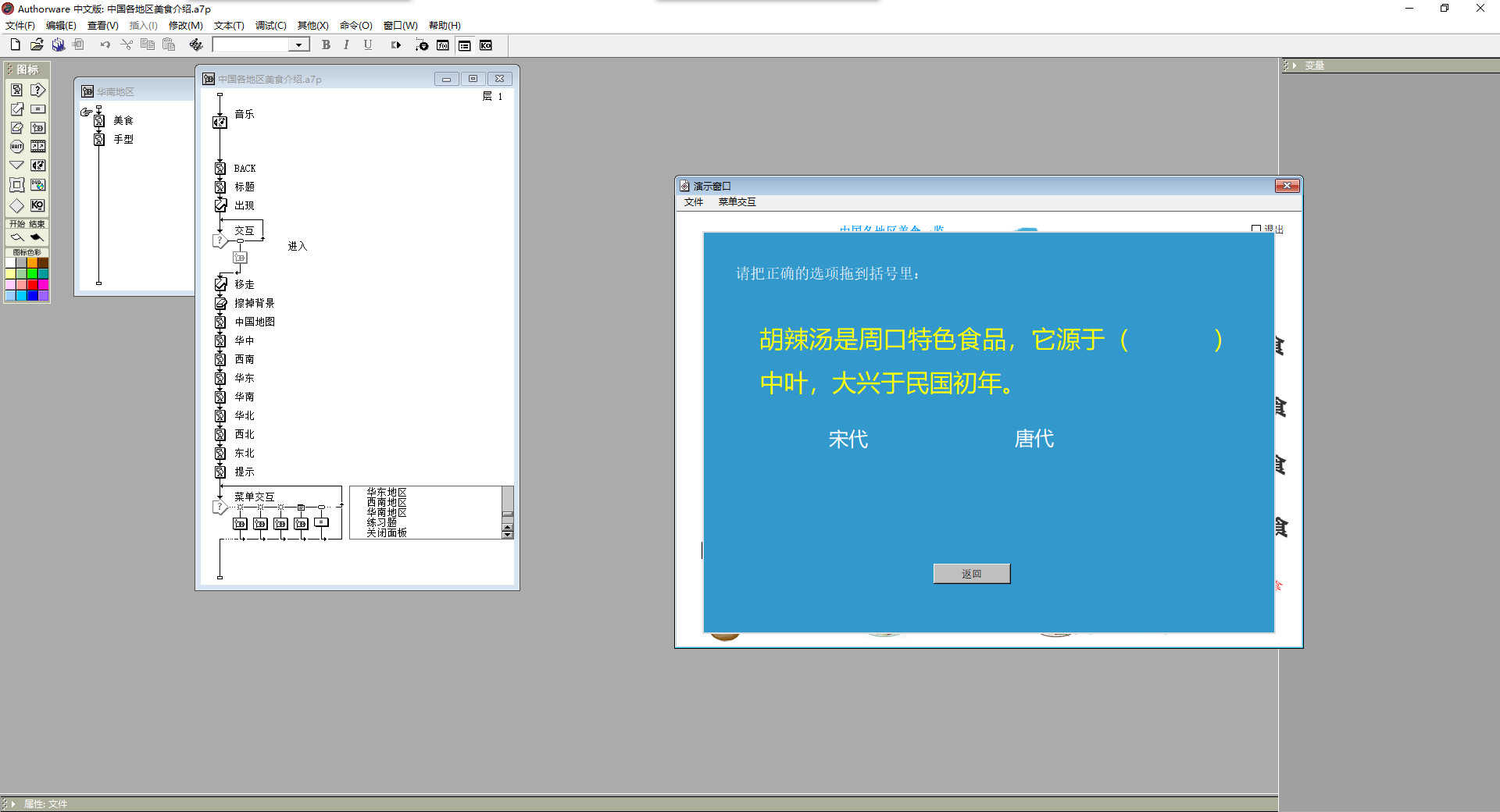
Task: Pick the white Start flag
Action: pyautogui.click(x=16, y=237)
